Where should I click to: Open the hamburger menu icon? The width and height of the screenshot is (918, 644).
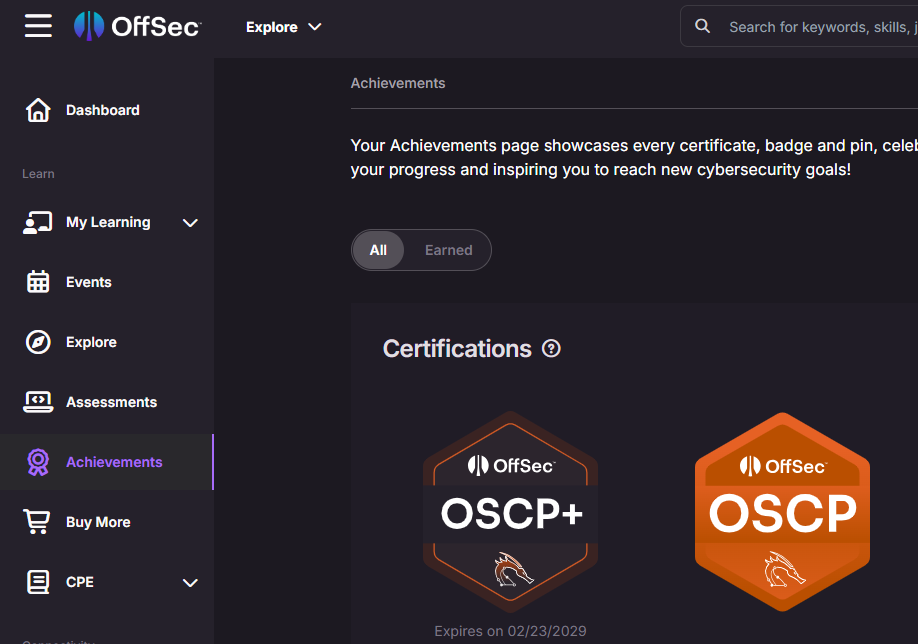click(38, 26)
